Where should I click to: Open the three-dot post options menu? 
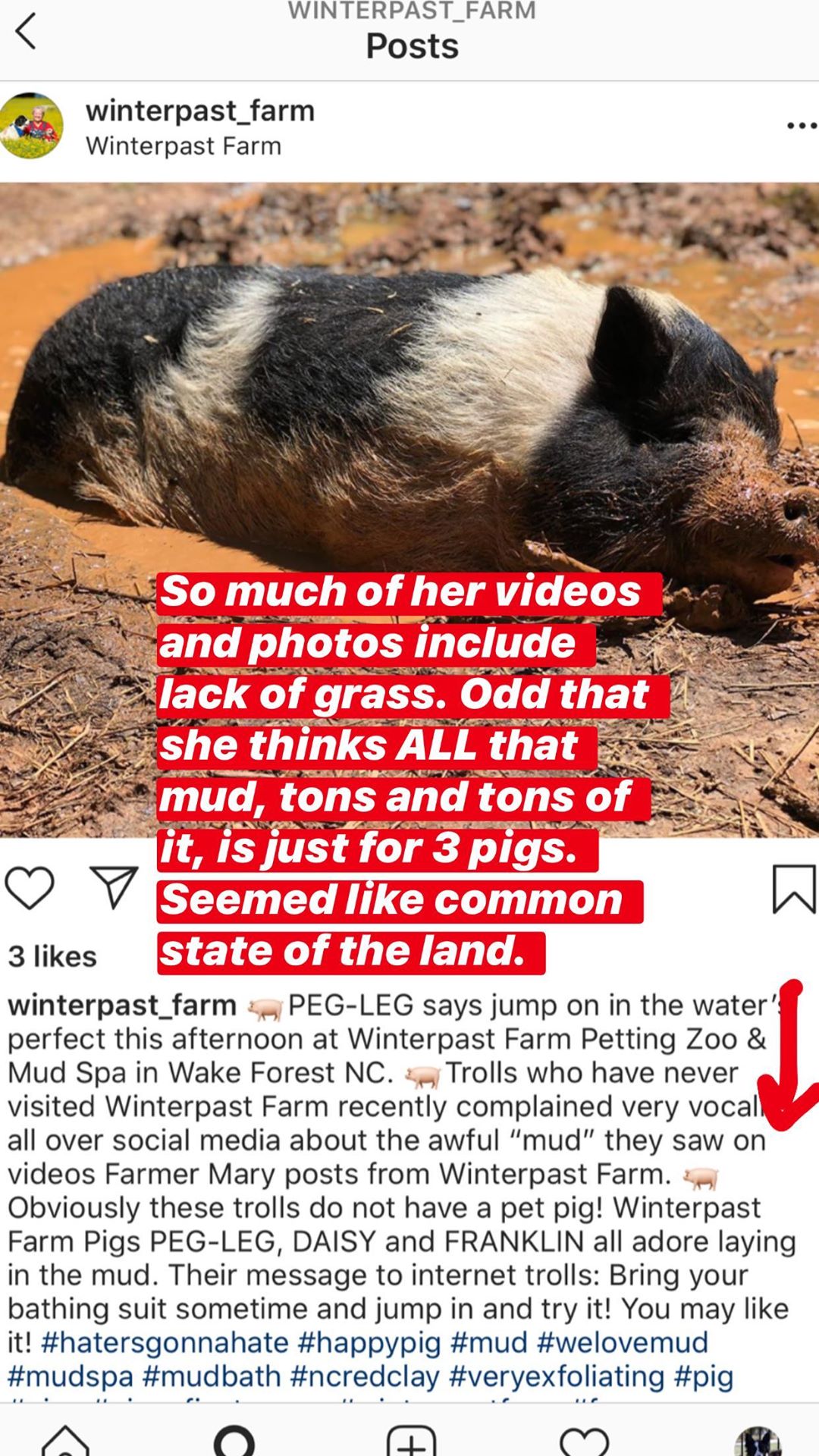tap(802, 126)
